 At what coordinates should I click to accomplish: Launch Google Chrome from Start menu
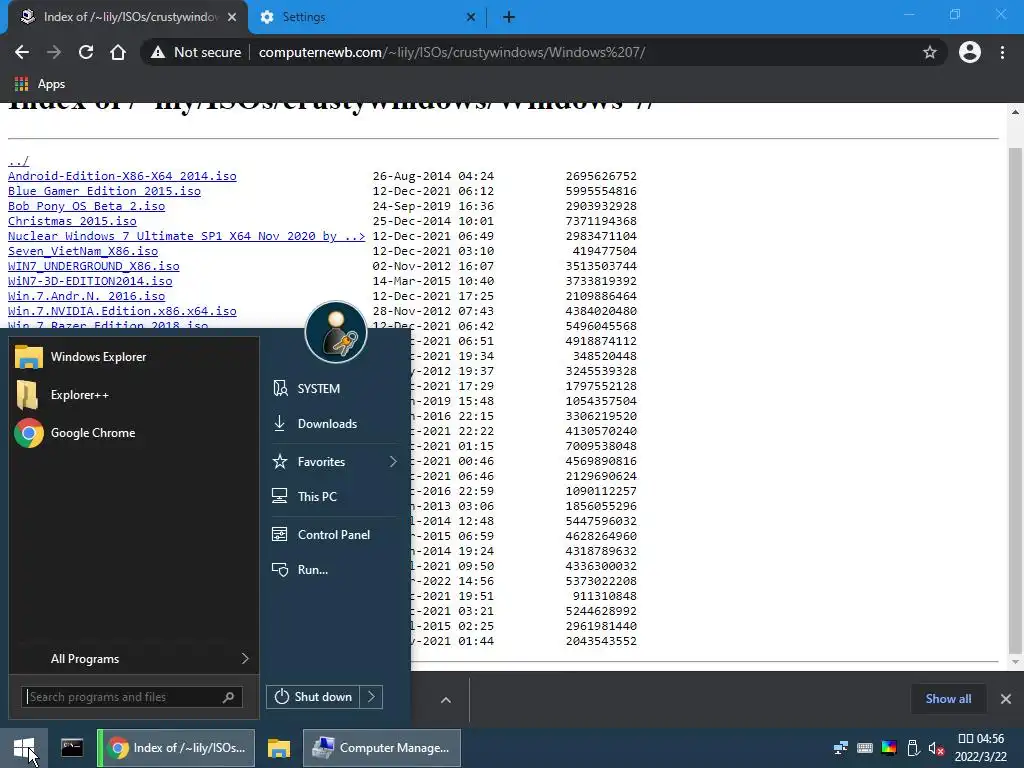(x=134, y=432)
